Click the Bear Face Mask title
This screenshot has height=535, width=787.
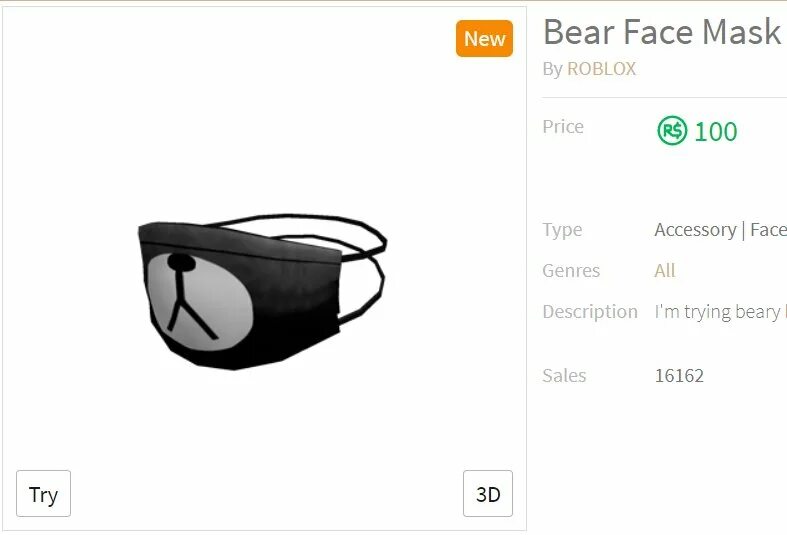point(662,32)
